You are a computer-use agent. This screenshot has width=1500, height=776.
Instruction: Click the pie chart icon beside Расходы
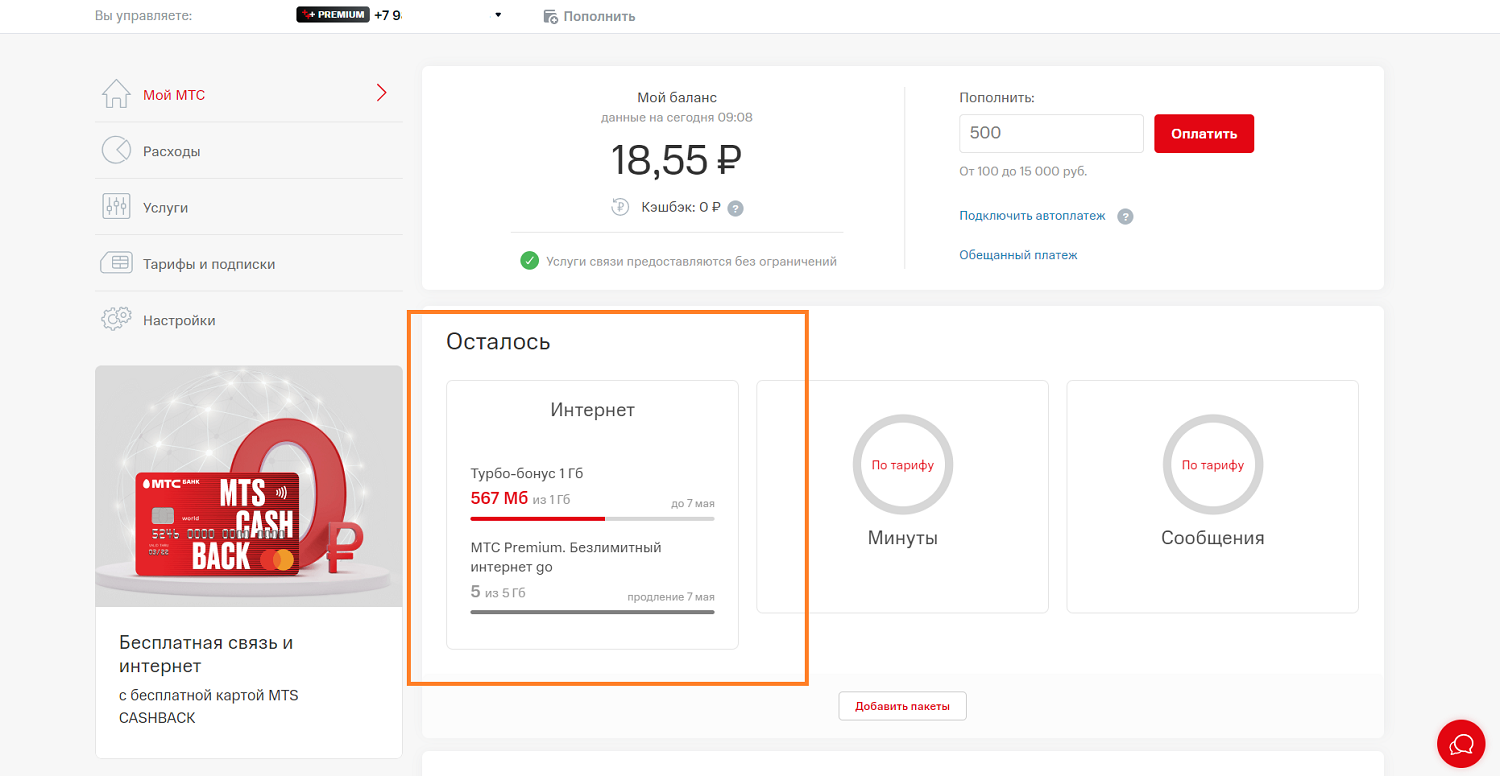click(x=116, y=151)
